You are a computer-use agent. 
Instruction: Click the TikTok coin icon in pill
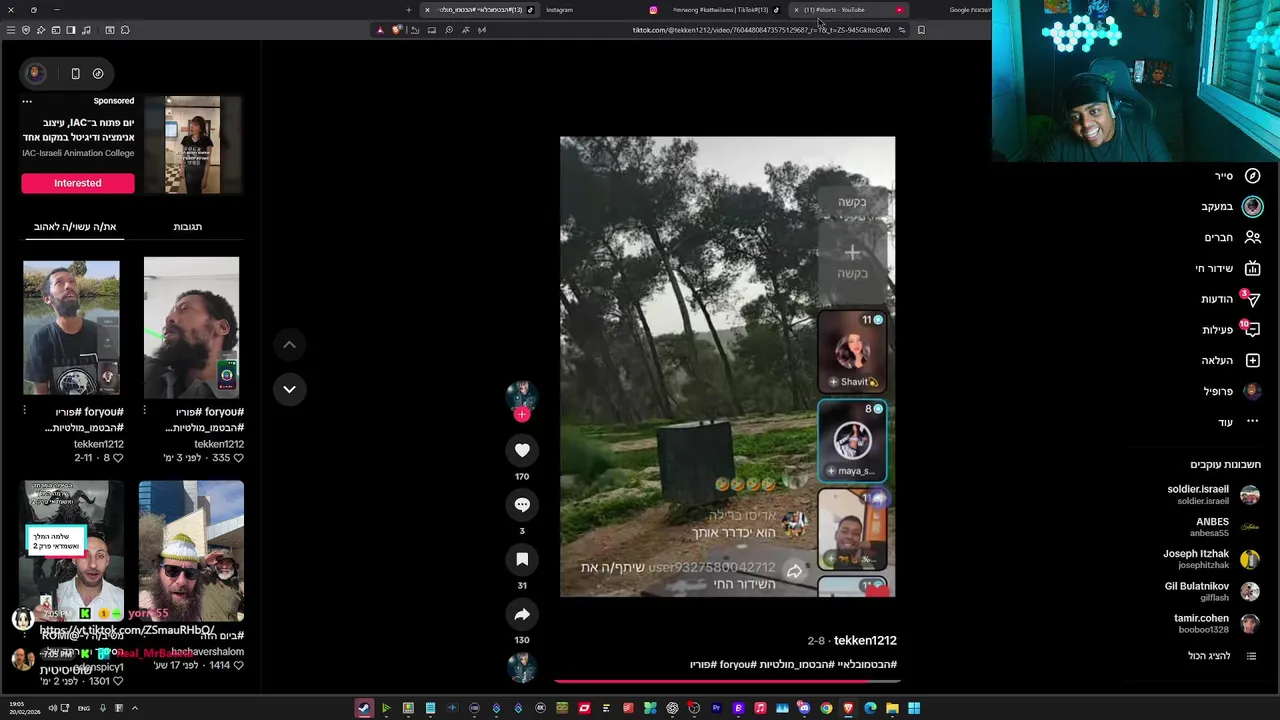pyautogui.click(x=98, y=73)
